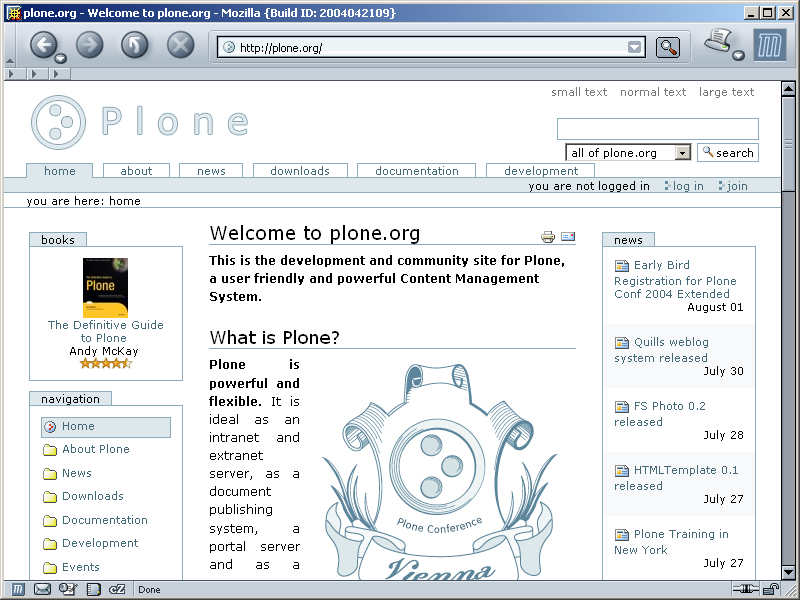800x600 pixels.
Task: Open Address Book icon in status bar
Action: [x=93, y=590]
